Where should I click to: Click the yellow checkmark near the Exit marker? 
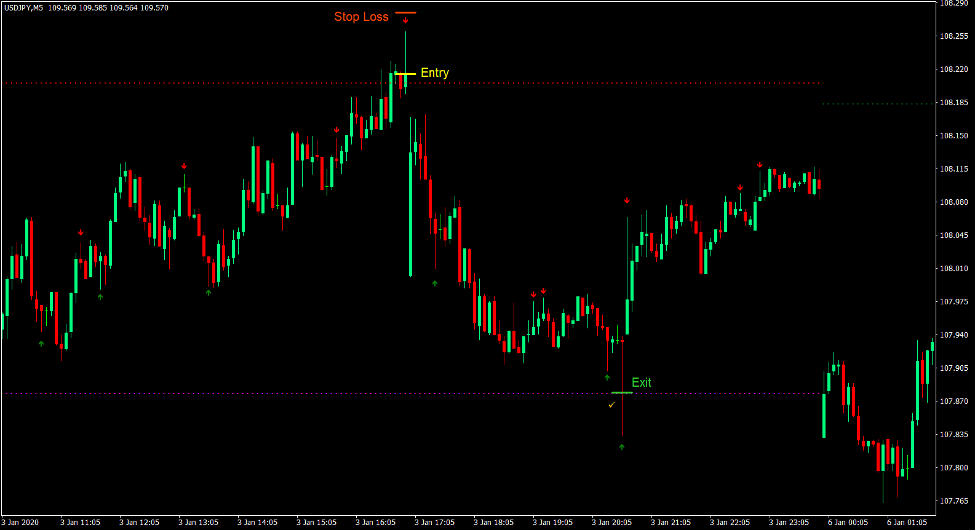click(611, 405)
